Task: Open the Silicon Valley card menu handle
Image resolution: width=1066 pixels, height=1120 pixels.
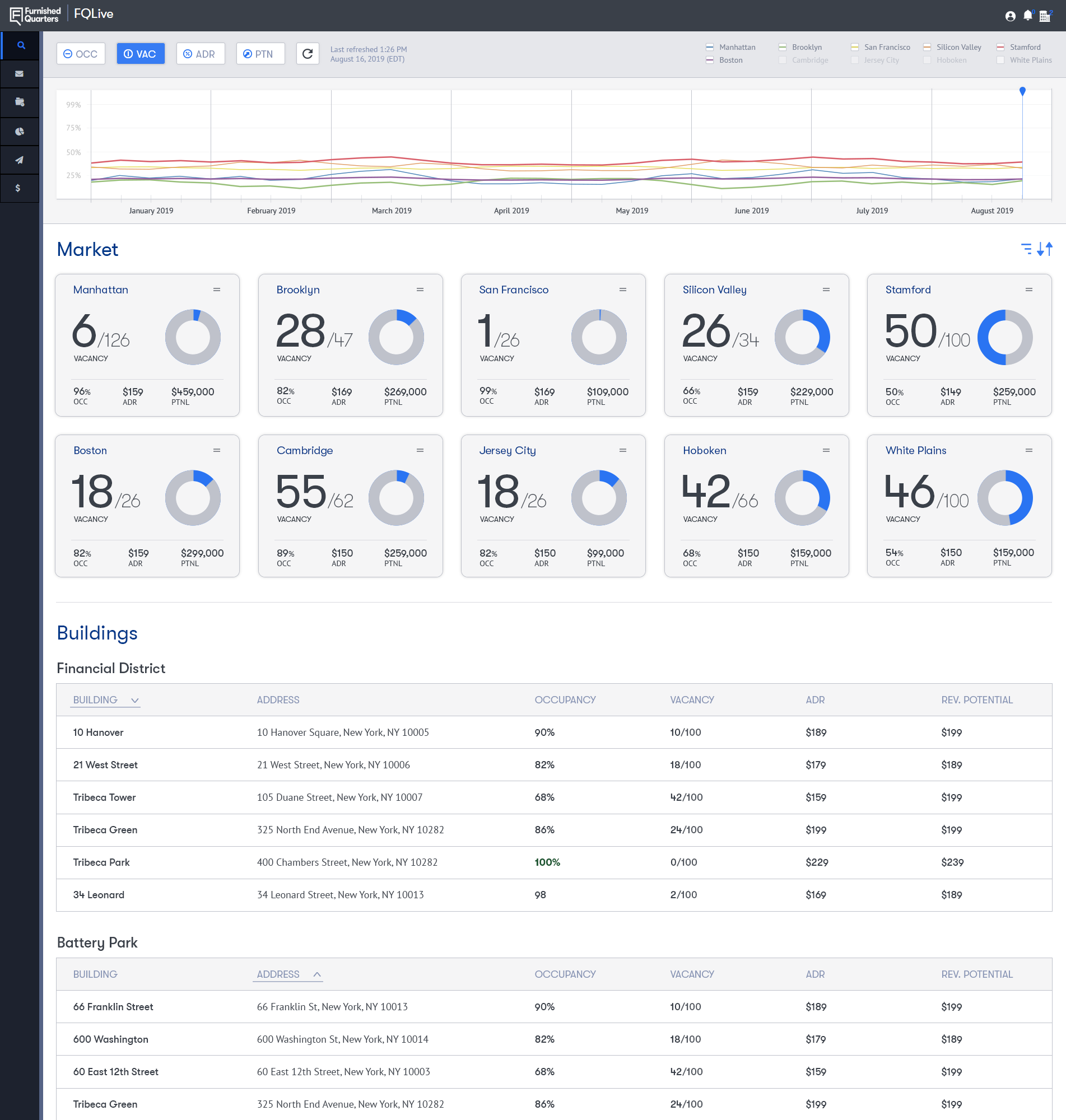Action: [826, 290]
